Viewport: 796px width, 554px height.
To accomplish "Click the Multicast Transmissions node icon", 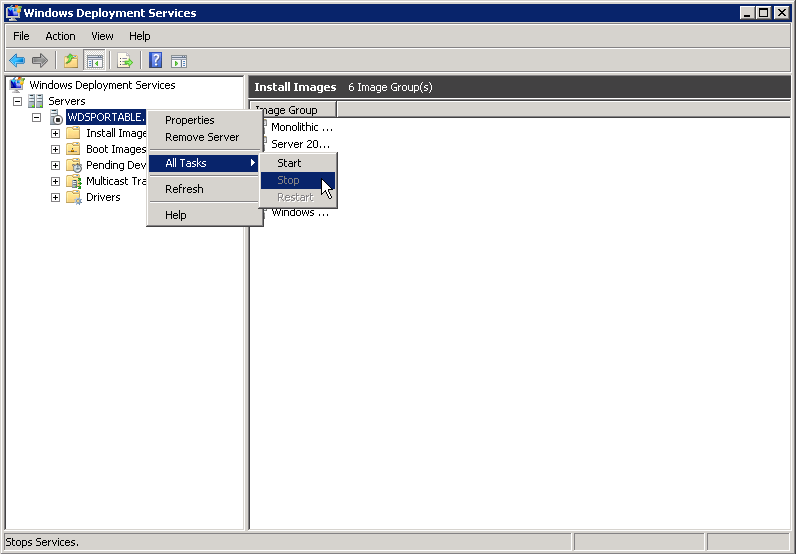I will coord(73,181).
